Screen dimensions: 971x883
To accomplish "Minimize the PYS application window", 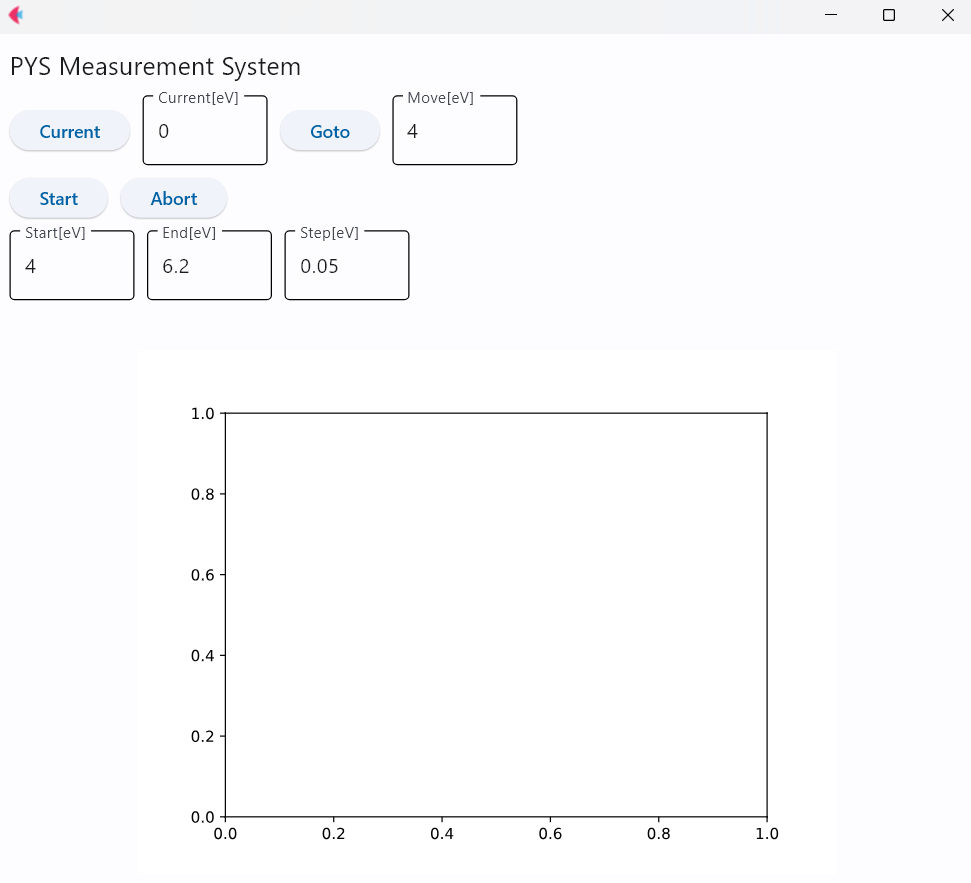I will (830, 15).
